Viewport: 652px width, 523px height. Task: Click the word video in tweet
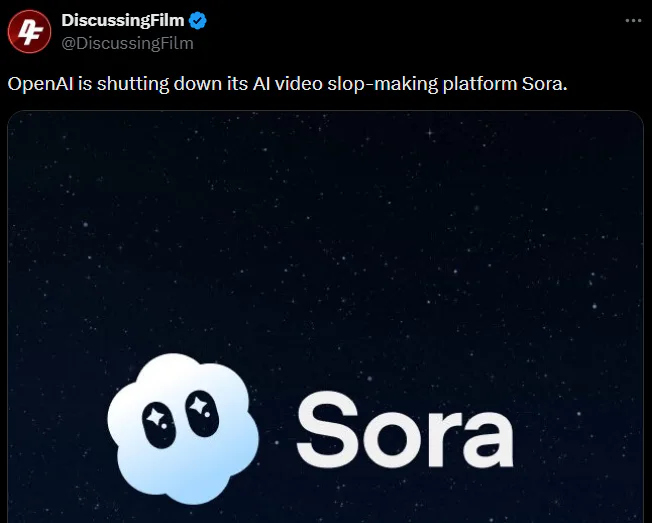click(299, 84)
